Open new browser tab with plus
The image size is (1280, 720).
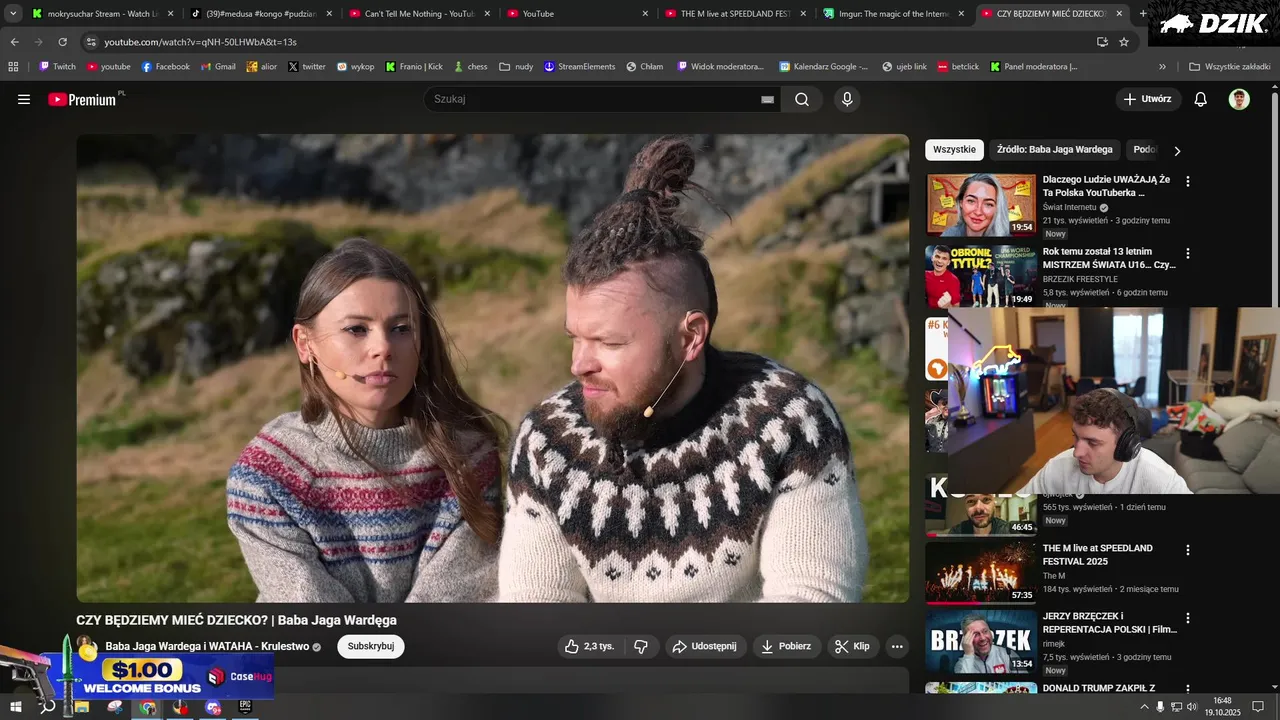pyautogui.click(x=1143, y=14)
